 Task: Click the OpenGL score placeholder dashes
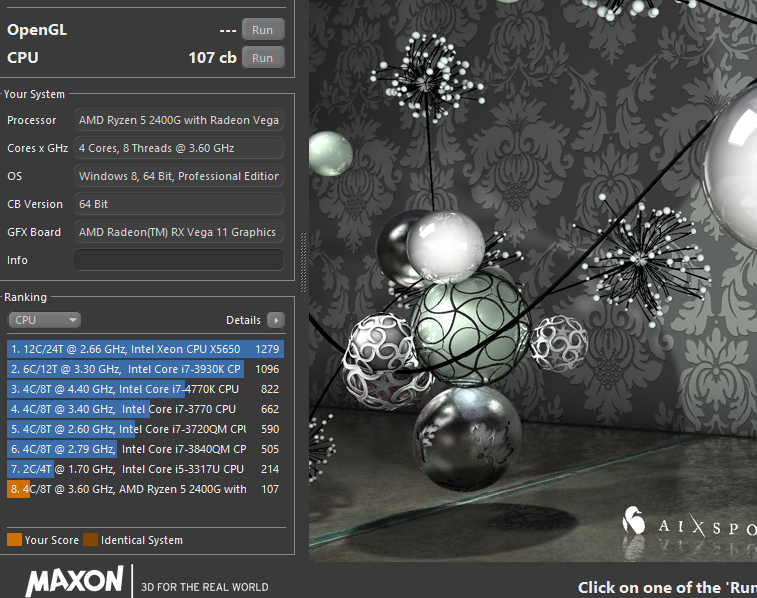(227, 30)
